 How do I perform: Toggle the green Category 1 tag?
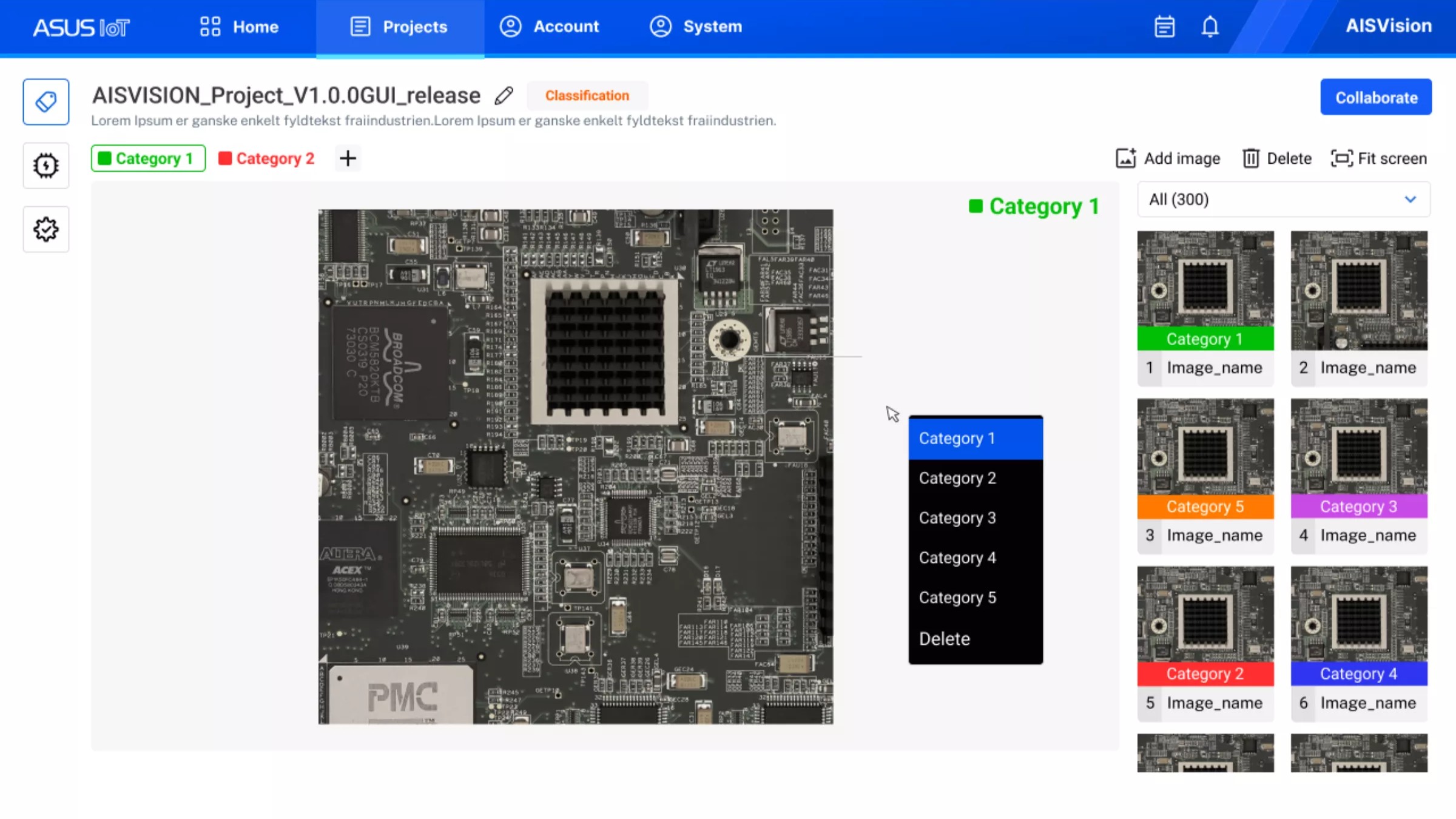(x=148, y=158)
